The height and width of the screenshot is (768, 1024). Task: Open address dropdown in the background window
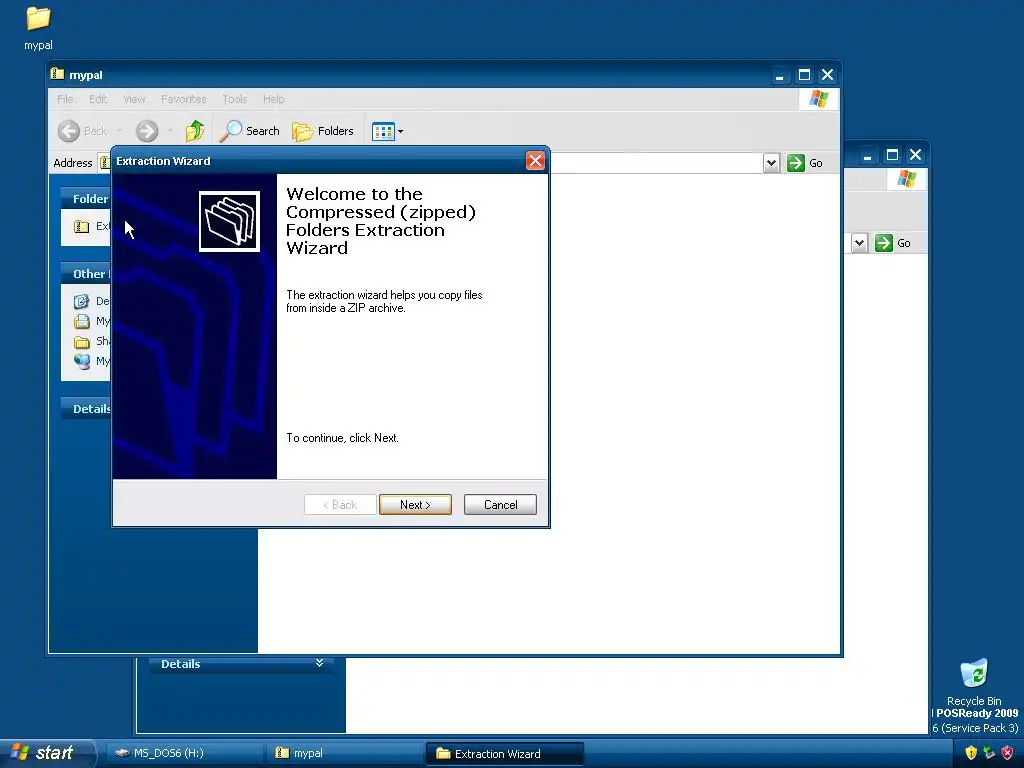[x=859, y=243]
